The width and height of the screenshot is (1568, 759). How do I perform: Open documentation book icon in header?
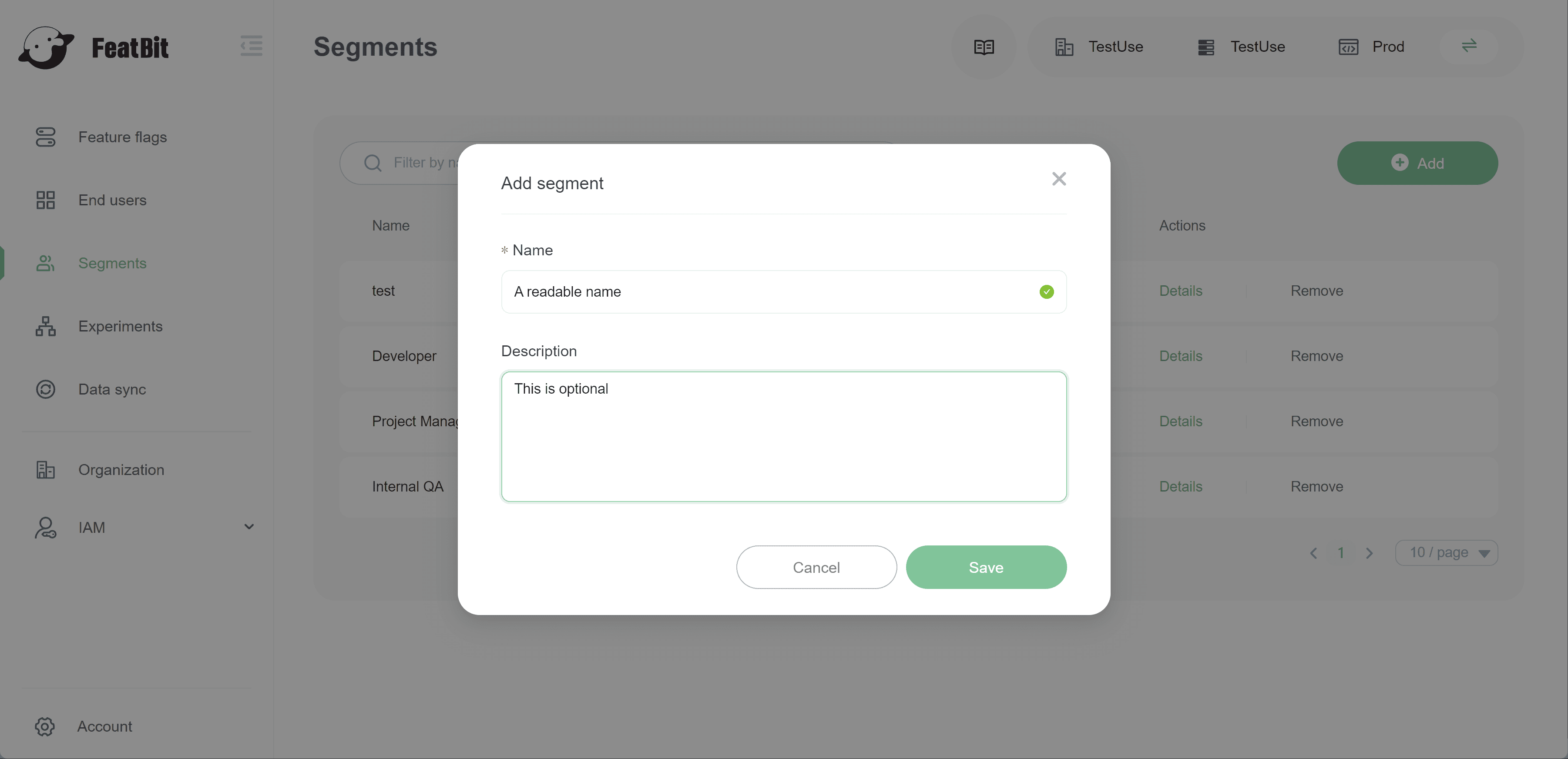click(984, 47)
